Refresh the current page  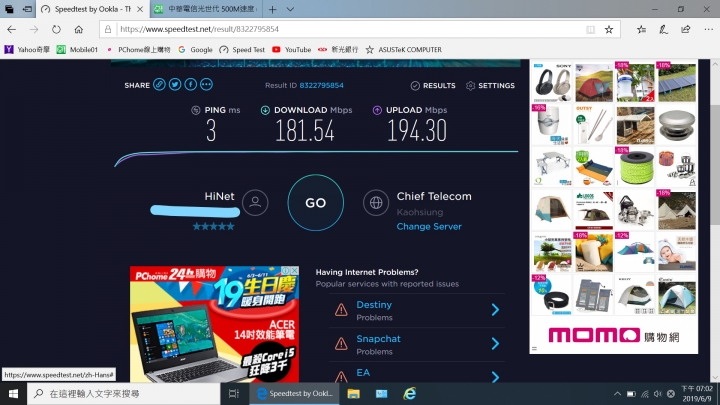tap(56, 29)
